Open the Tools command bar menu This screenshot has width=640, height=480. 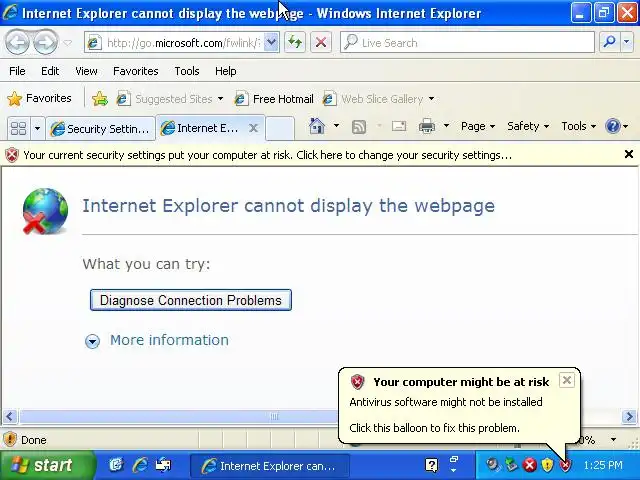578,126
